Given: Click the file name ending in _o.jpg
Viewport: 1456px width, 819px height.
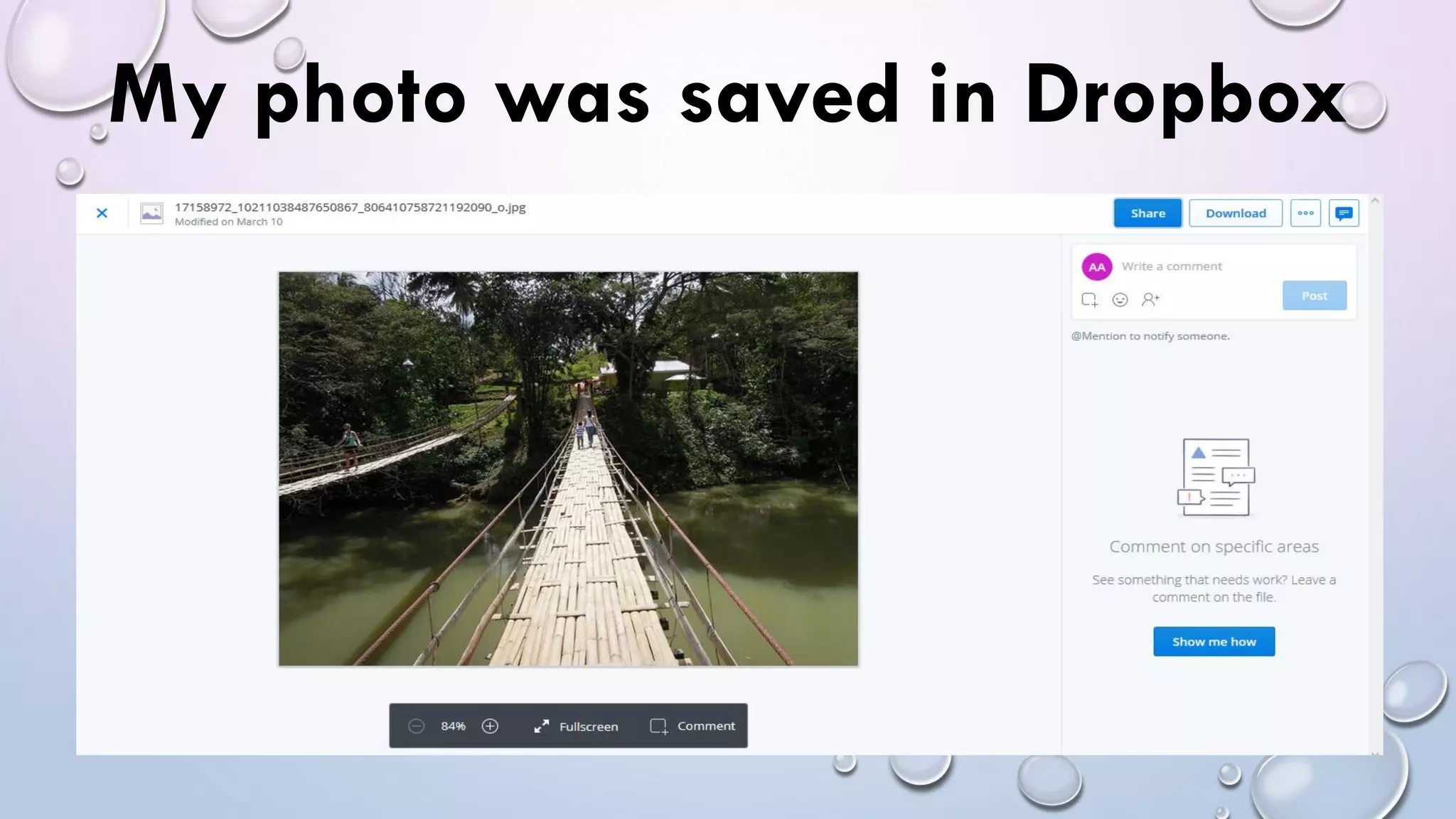Looking at the screenshot, I should click(x=350, y=208).
